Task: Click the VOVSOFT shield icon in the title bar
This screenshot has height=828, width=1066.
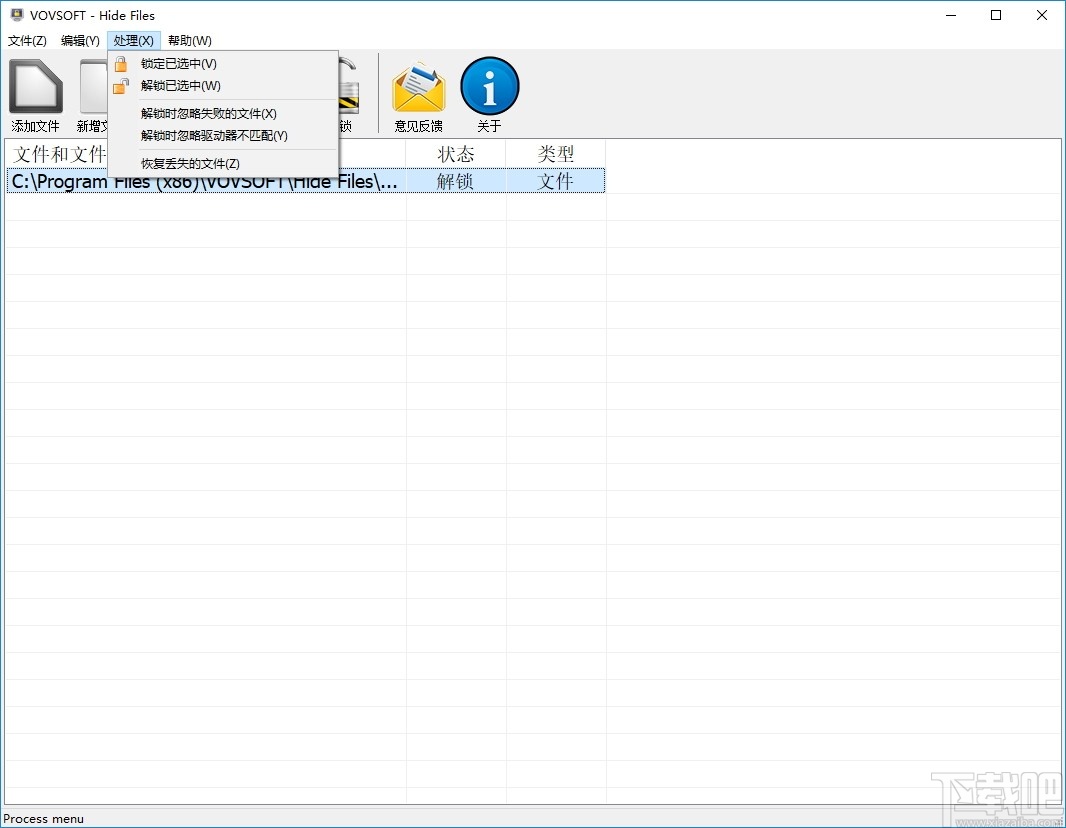Action: [15, 15]
